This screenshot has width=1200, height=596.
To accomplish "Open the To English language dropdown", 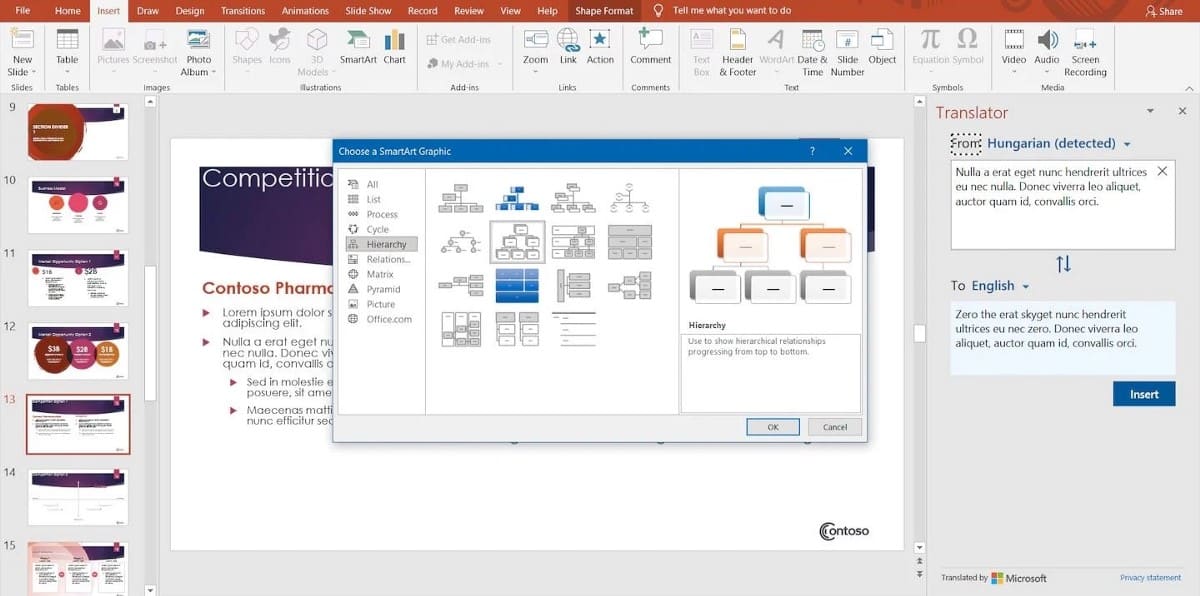I will pyautogui.click(x=993, y=285).
